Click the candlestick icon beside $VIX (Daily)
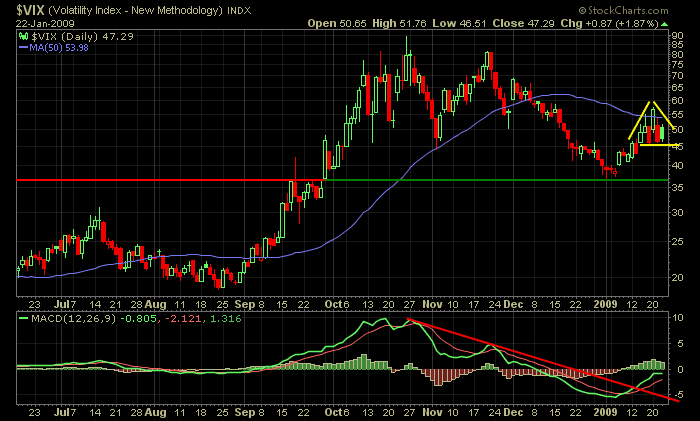Viewport: 700px width, 421px height. tap(24, 37)
